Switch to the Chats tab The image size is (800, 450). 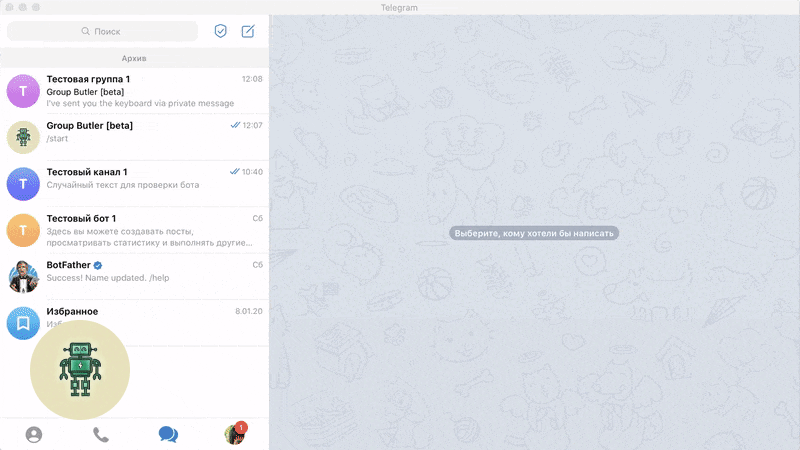tap(168, 435)
